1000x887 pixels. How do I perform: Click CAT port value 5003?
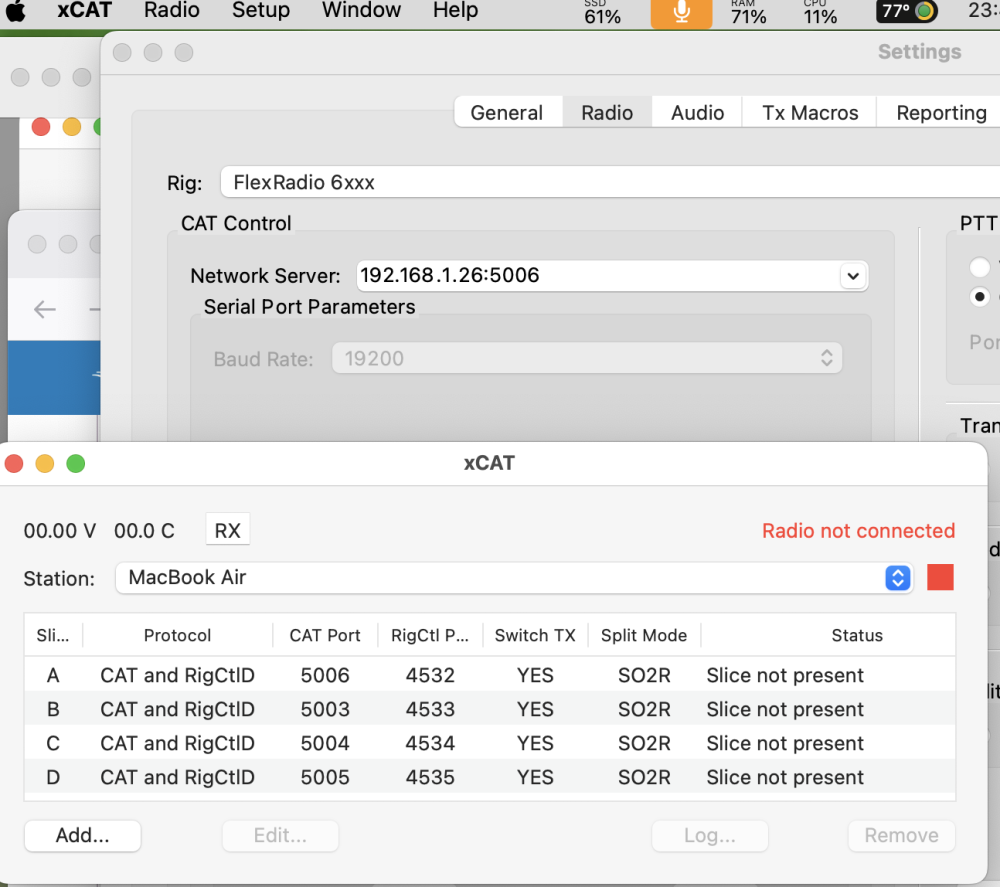point(325,709)
